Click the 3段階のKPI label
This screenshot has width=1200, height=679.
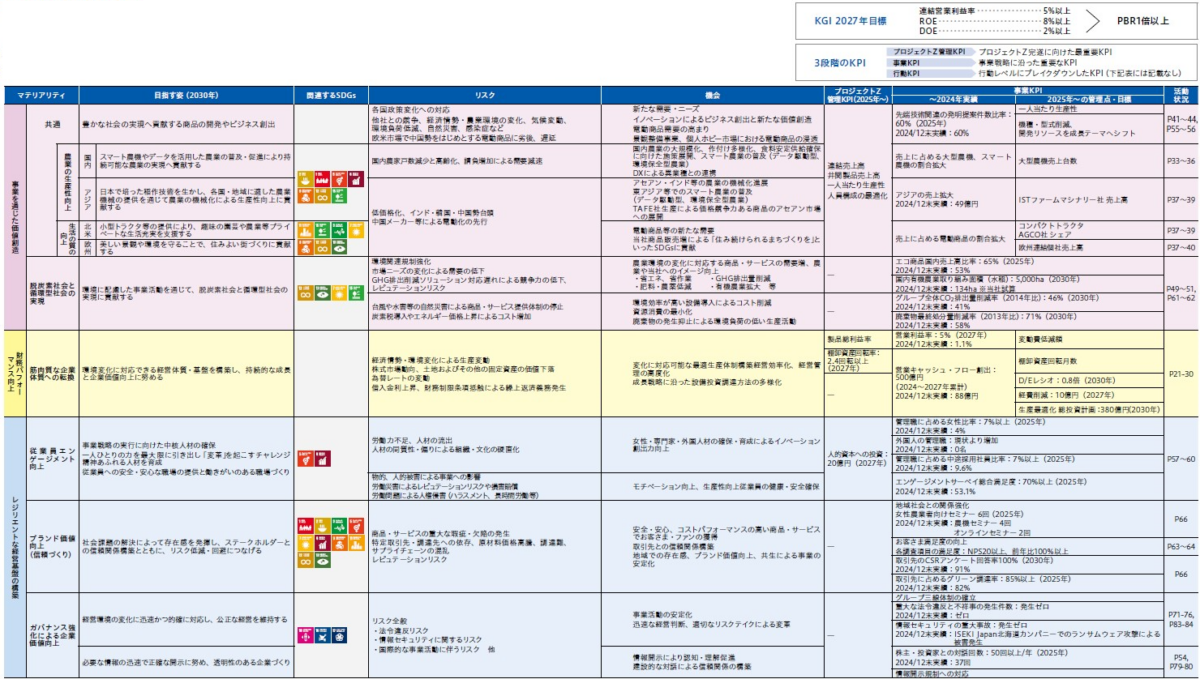[x=842, y=62]
